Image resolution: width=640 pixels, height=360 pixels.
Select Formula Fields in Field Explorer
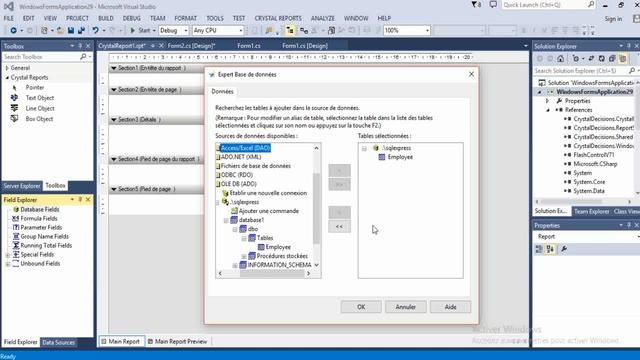(x=39, y=218)
